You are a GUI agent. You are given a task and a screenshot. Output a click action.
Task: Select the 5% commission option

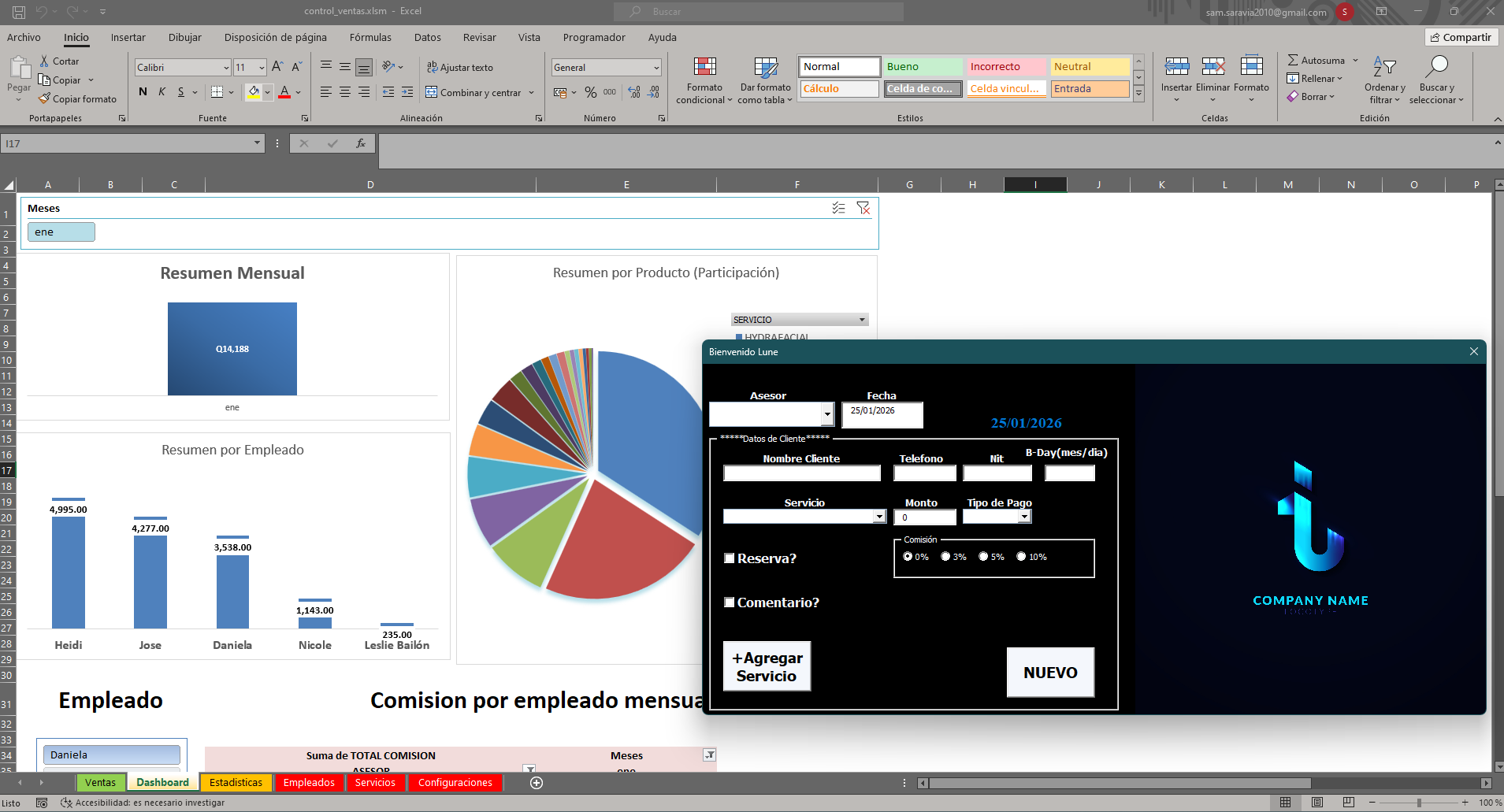983,556
